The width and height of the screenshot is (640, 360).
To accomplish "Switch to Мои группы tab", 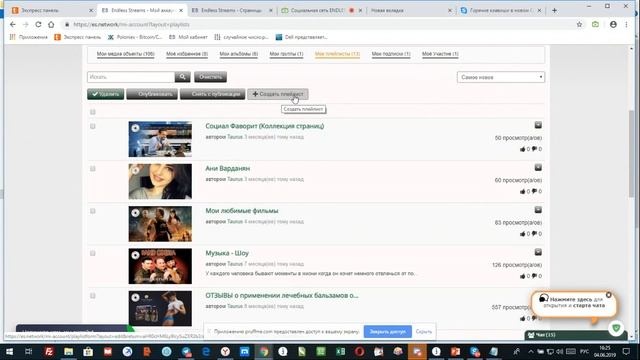I will tap(286, 54).
